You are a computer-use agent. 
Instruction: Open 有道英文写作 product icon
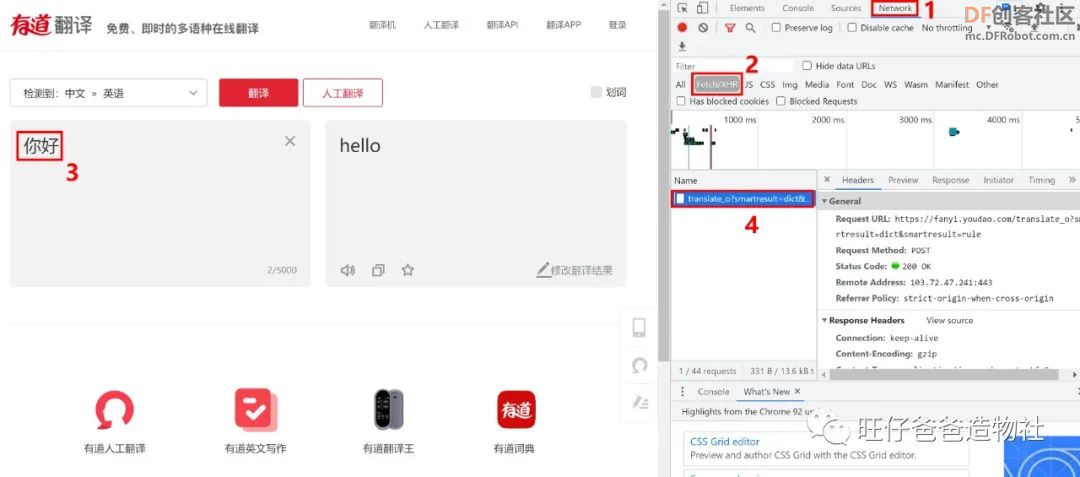coord(256,410)
